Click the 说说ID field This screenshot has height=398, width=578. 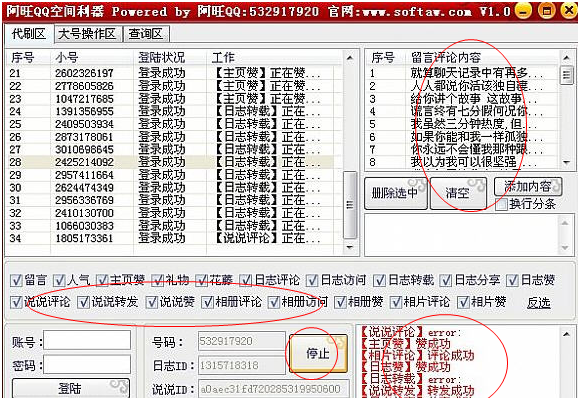click(274, 389)
